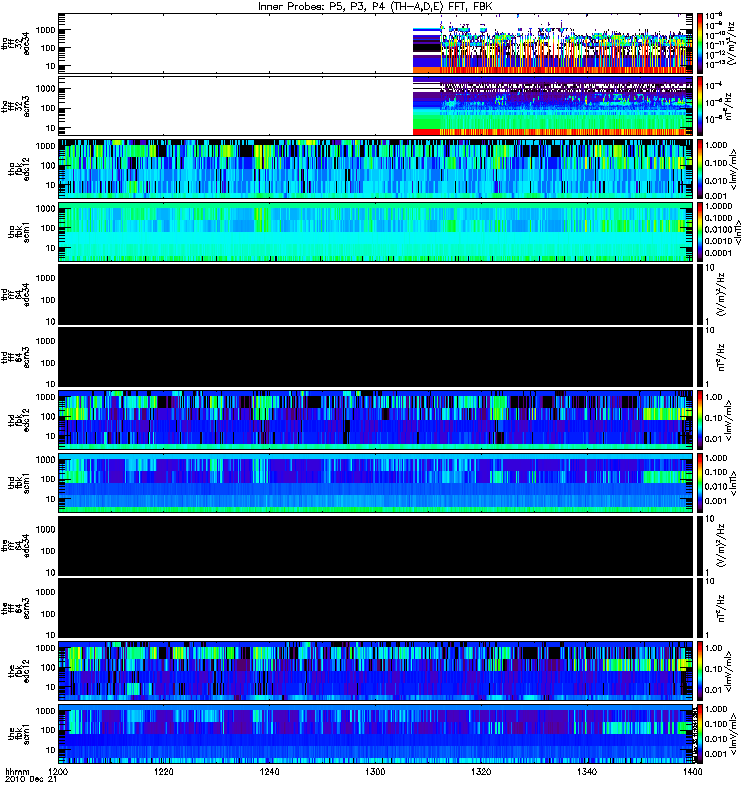750x800 pixels.
Task: Click the 'the fbk scm1' color bar
Action: (x=699, y=734)
